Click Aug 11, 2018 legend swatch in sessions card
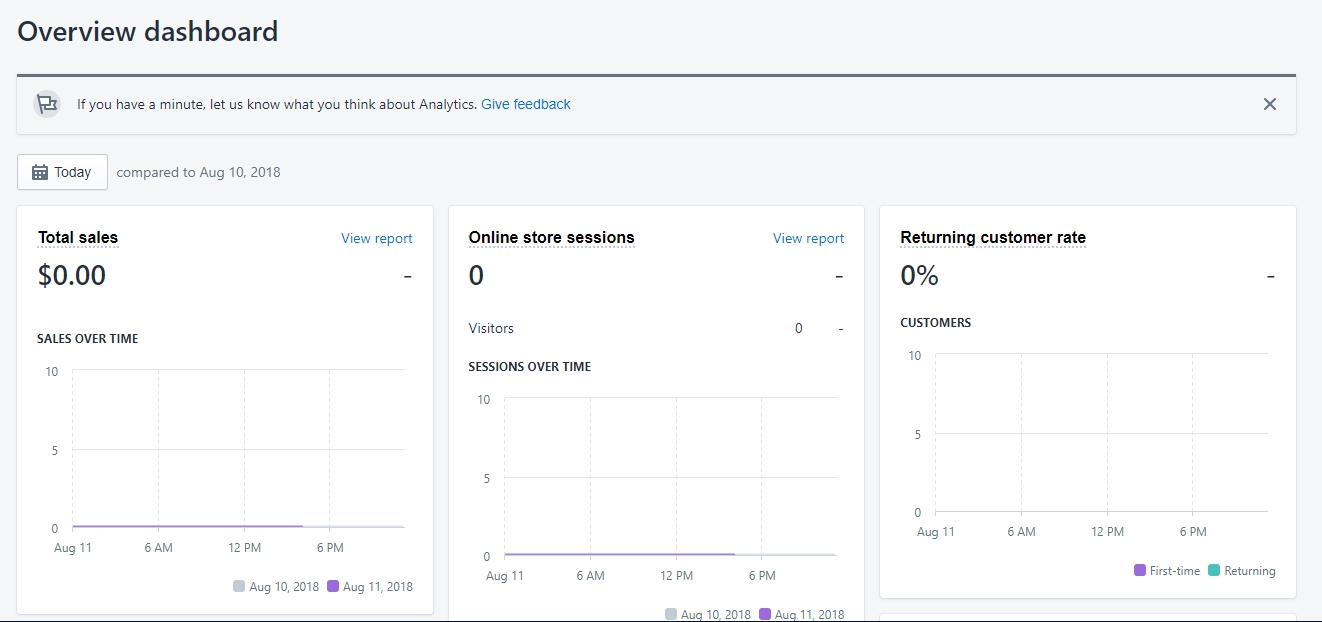 [x=765, y=614]
